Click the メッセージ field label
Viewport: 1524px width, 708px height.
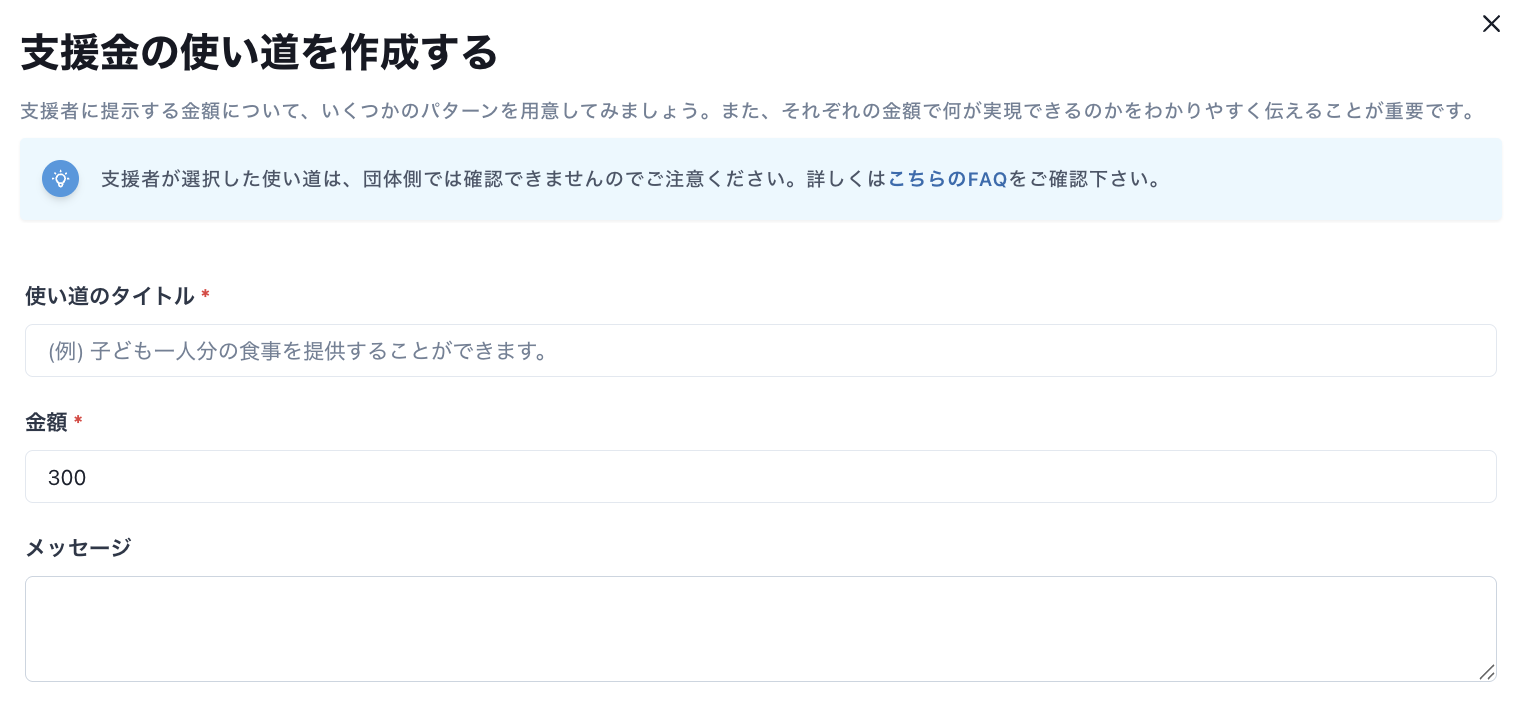[77, 548]
